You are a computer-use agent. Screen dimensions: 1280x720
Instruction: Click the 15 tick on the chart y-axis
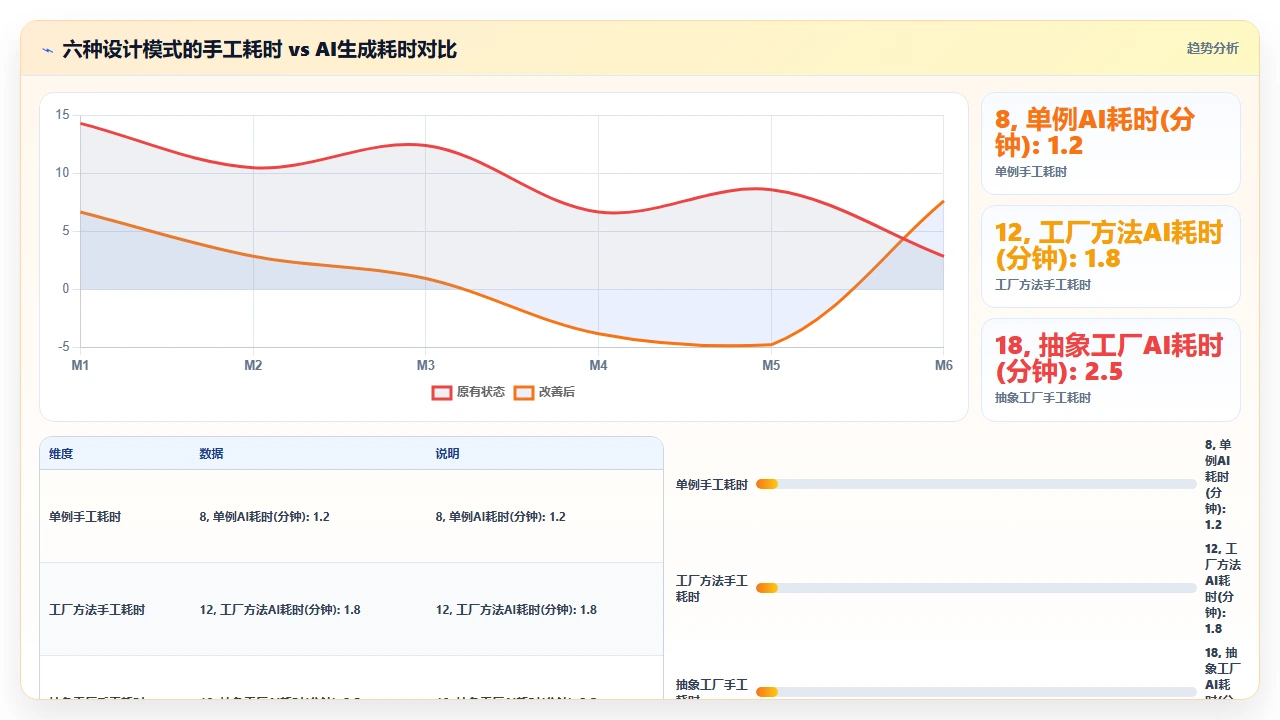click(63, 115)
